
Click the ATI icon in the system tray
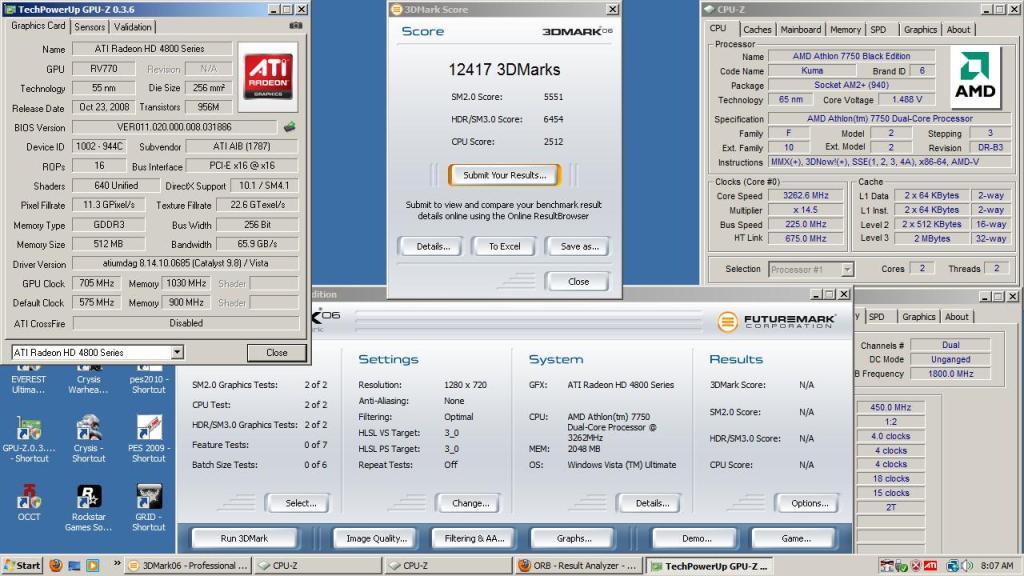pyautogui.click(x=930, y=566)
